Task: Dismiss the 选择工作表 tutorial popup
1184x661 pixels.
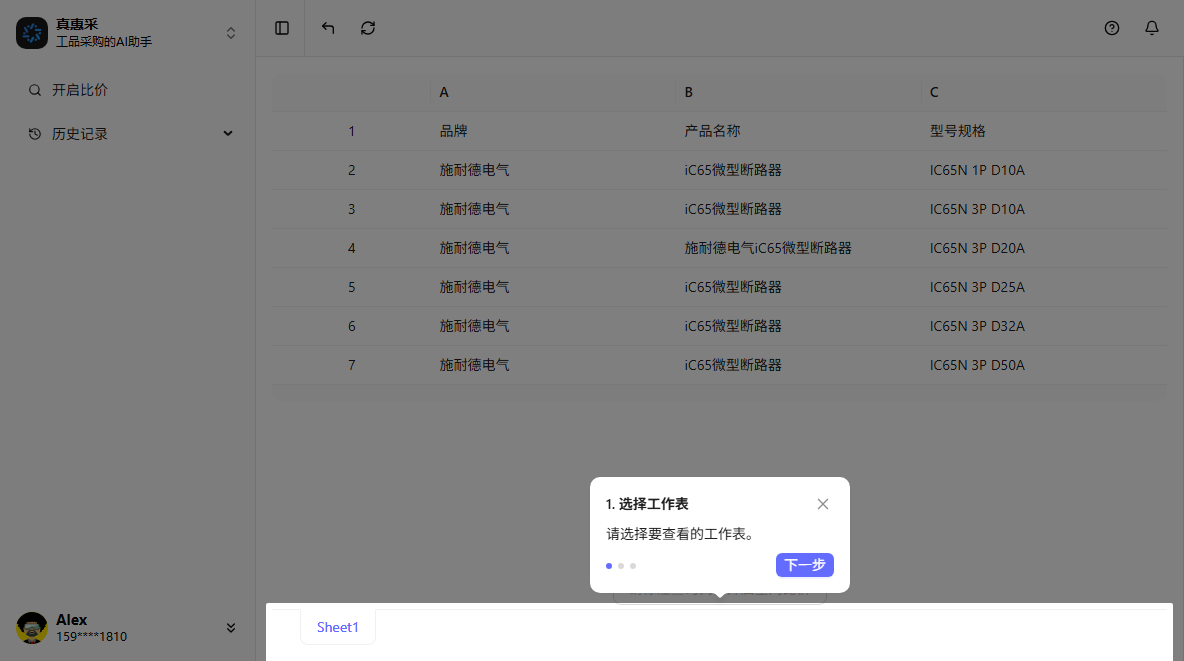Action: tap(822, 504)
